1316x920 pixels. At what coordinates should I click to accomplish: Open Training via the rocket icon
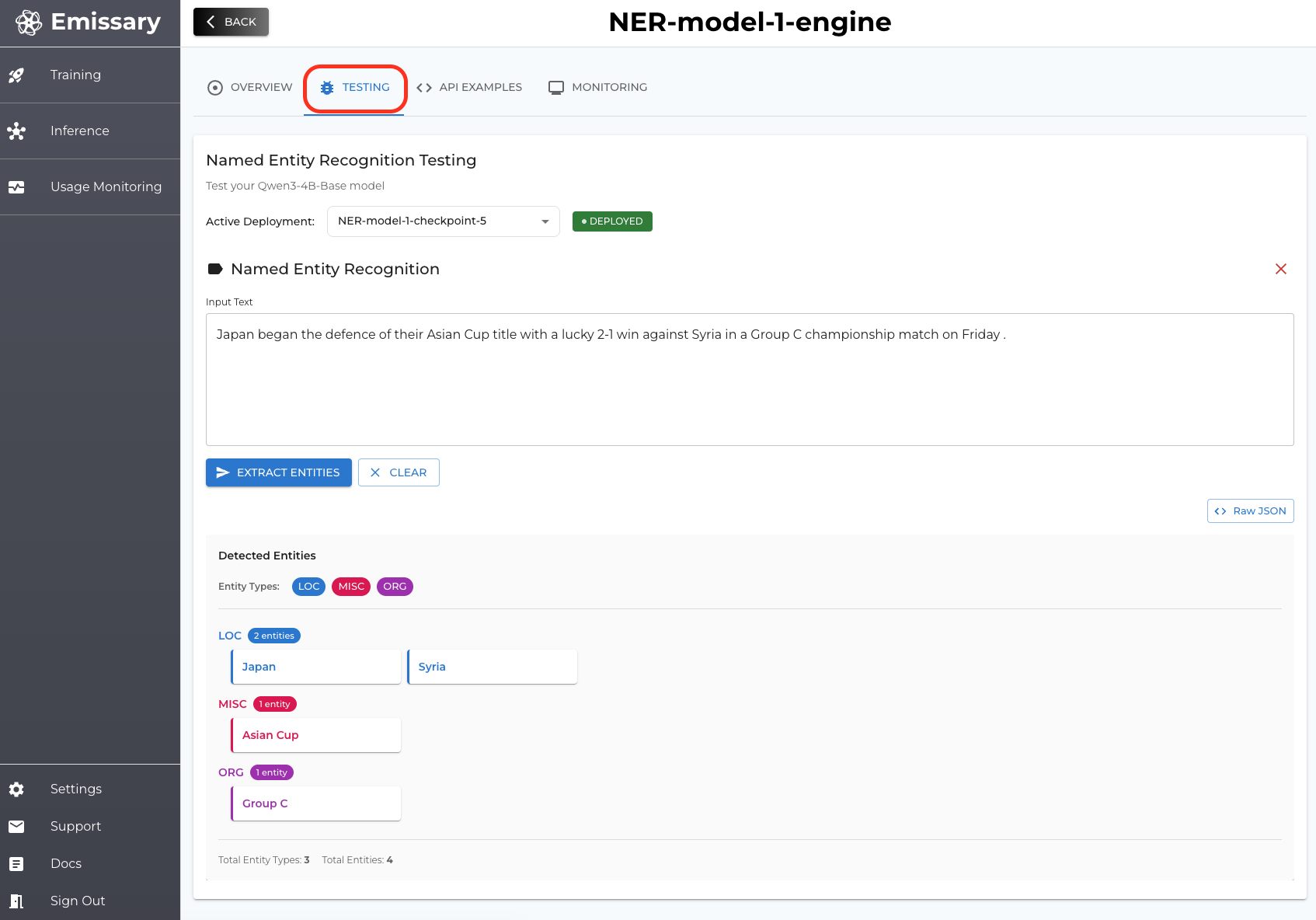[x=16, y=75]
